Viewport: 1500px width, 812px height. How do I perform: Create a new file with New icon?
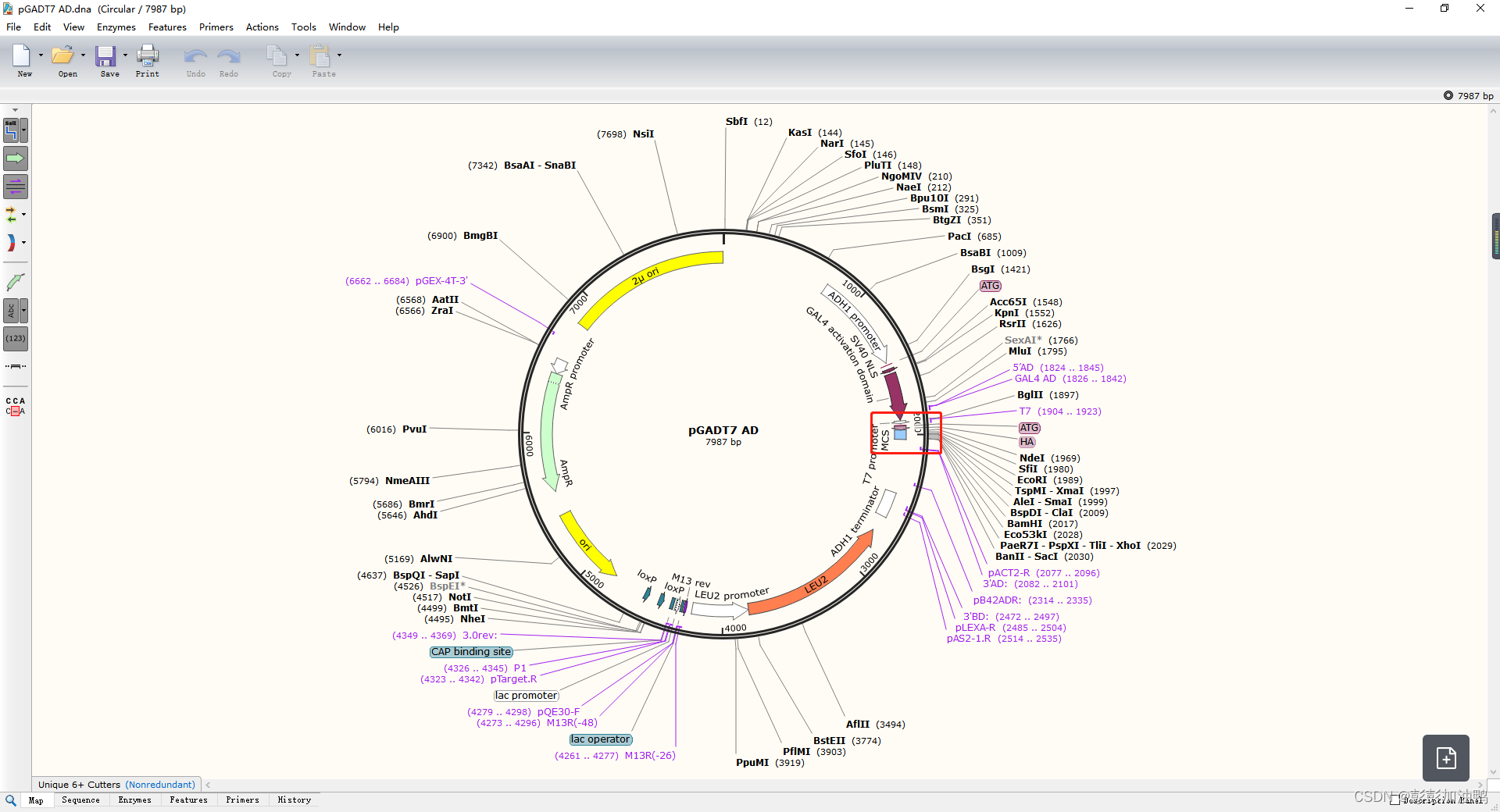coord(21,56)
